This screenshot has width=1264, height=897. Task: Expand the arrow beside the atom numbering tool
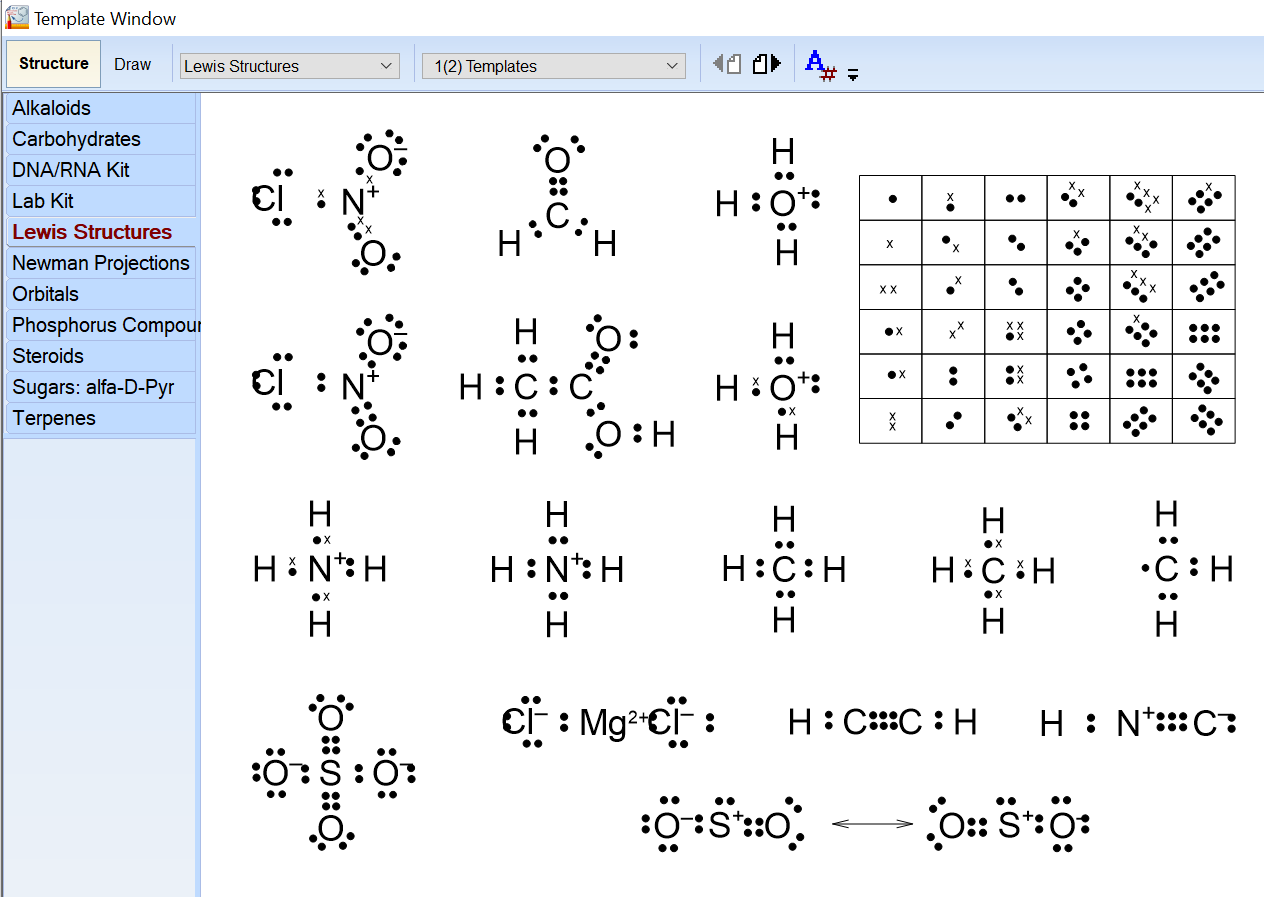[x=852, y=73]
